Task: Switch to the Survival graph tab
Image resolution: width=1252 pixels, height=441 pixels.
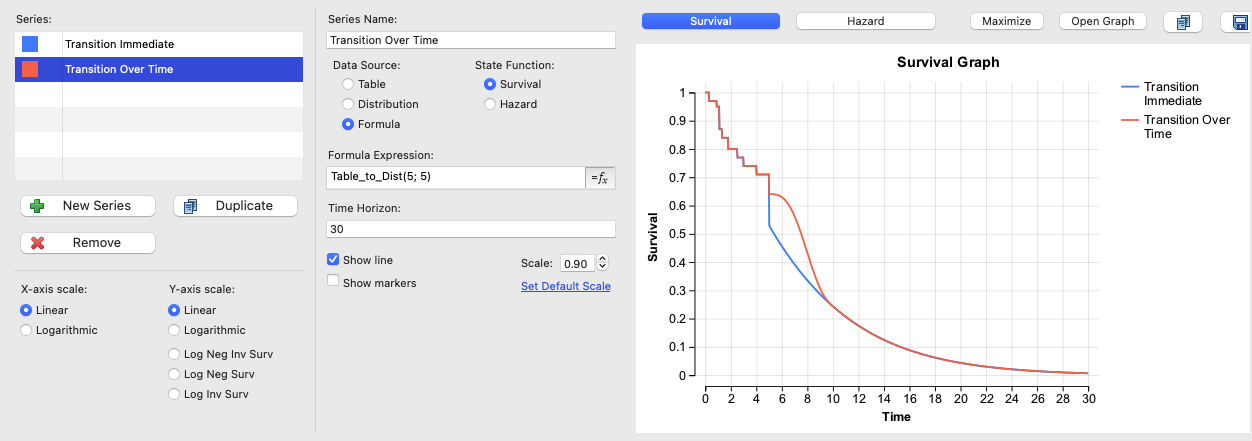Action: pyautogui.click(x=710, y=21)
